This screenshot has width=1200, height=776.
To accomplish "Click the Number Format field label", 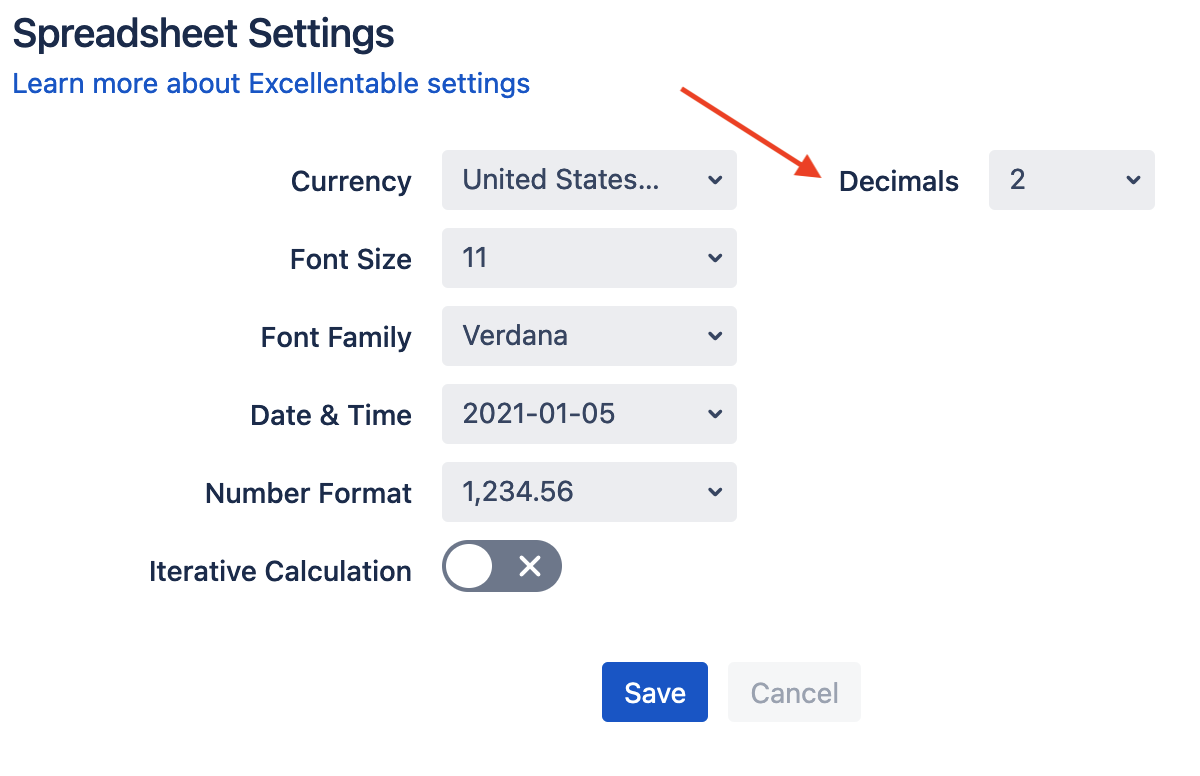I will [308, 493].
